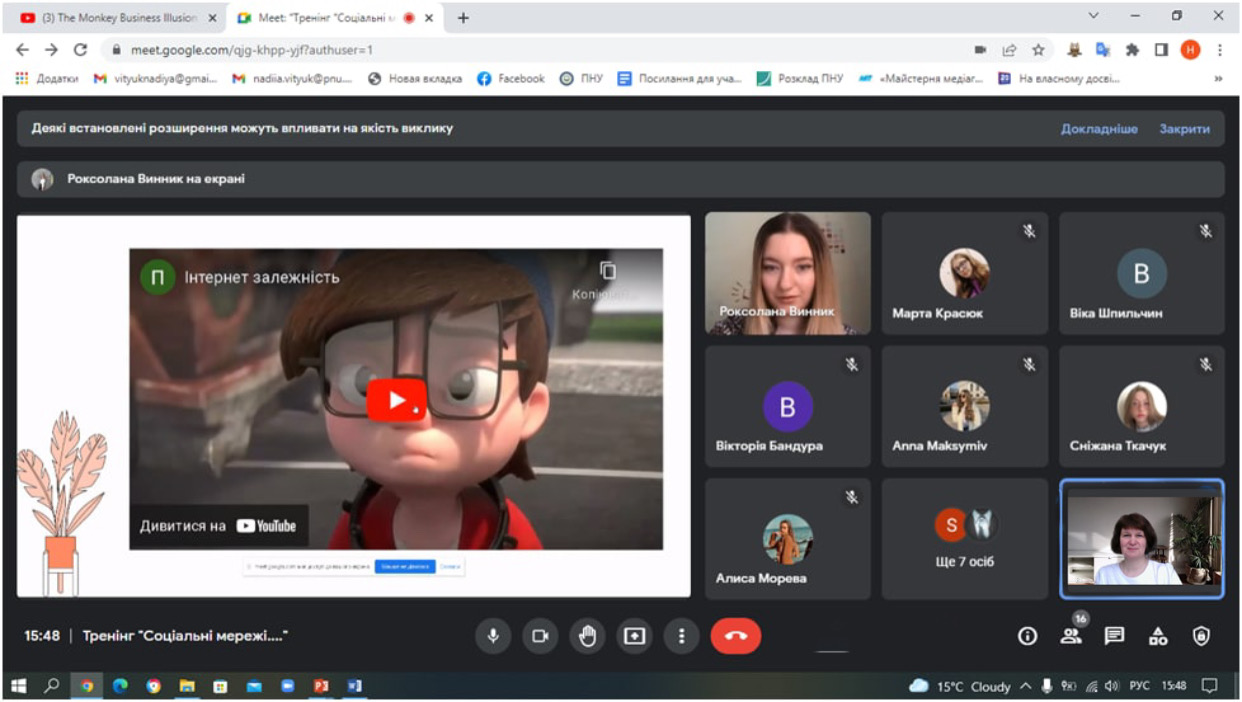Screen dimensions: 1242x702
Task: Open the activities icon
Action: 1158,636
